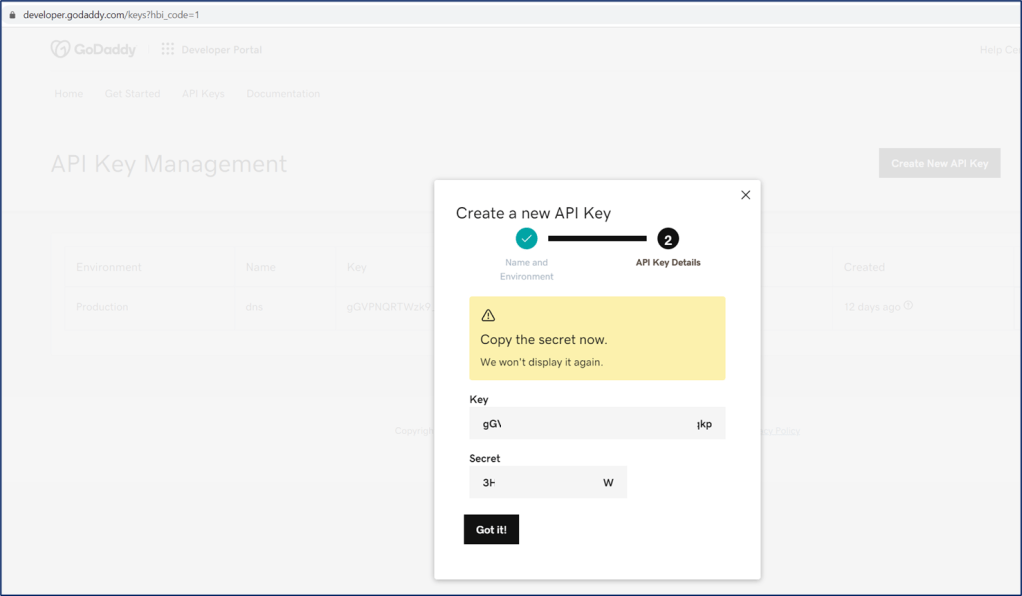Click the warning triangle icon in the yellow notice
The image size is (1022, 596).
point(488,316)
